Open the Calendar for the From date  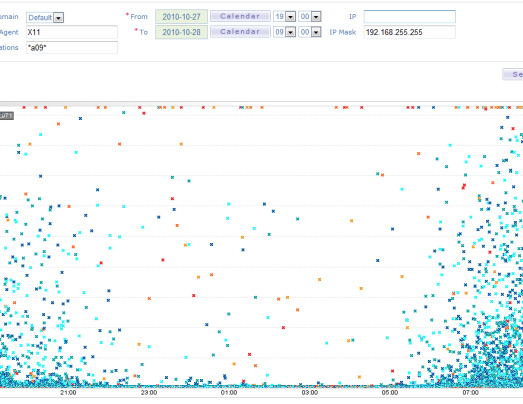click(x=240, y=16)
